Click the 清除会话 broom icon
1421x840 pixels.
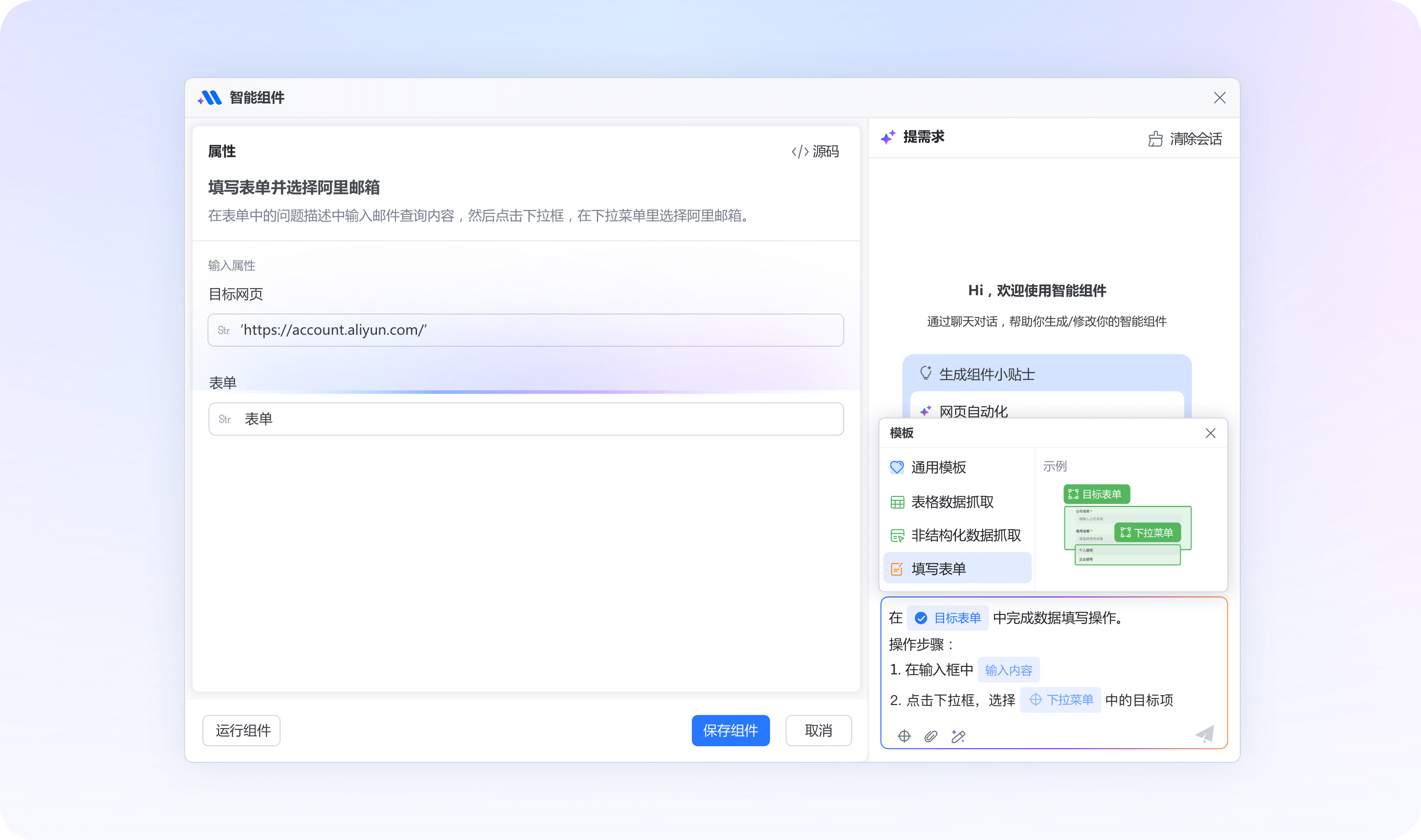pos(1155,139)
